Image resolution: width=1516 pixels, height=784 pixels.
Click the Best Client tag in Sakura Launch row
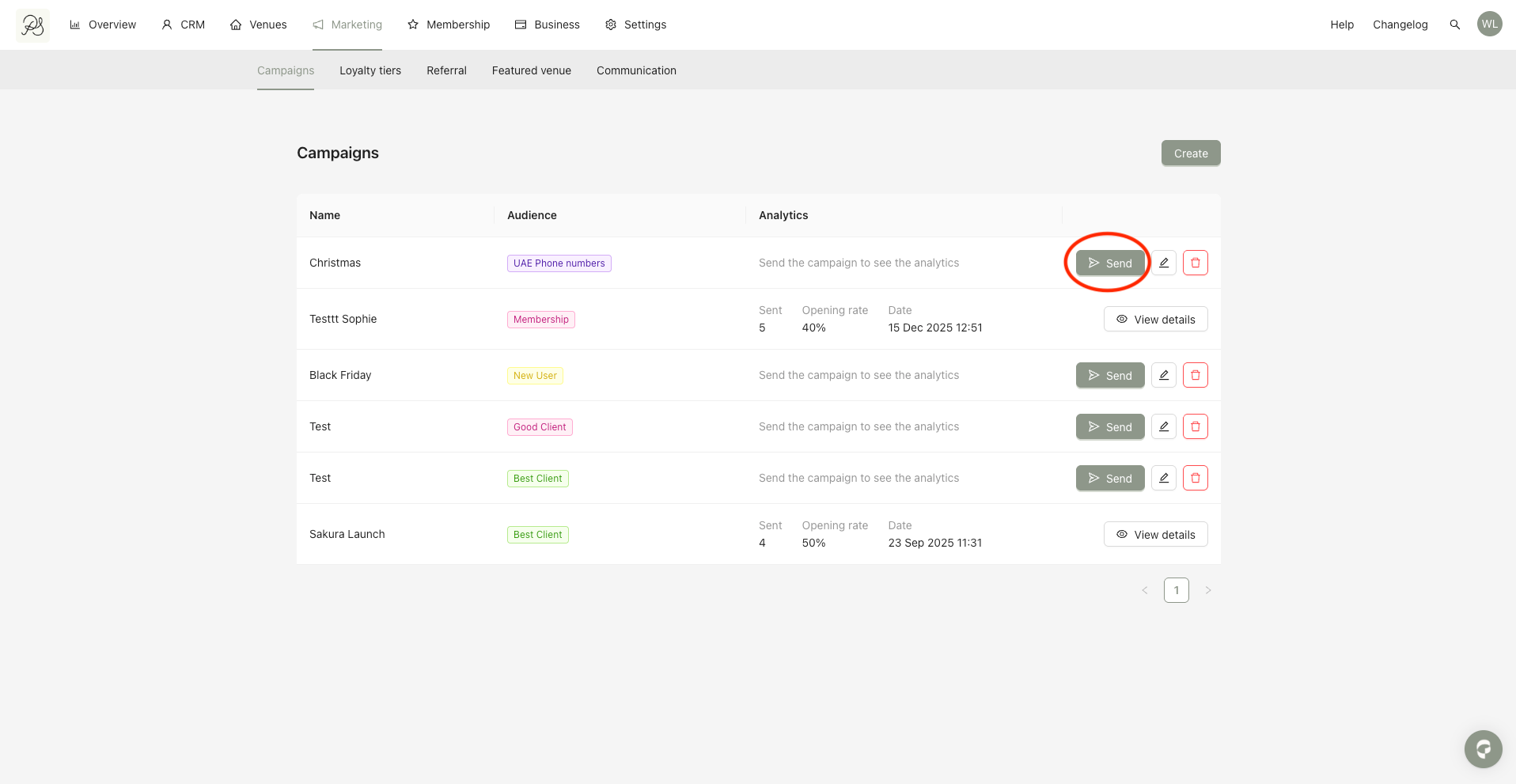[x=537, y=535]
